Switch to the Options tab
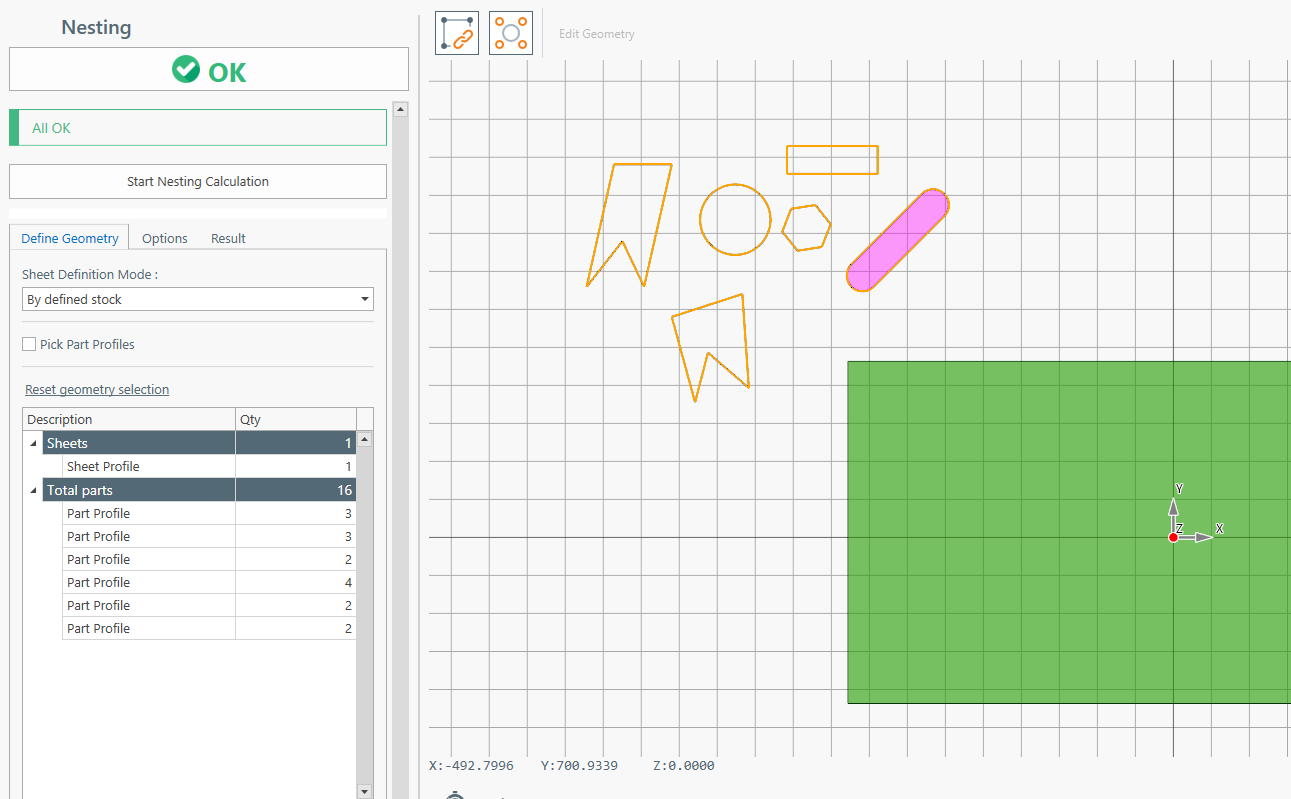This screenshot has width=1291, height=799. pos(164,238)
